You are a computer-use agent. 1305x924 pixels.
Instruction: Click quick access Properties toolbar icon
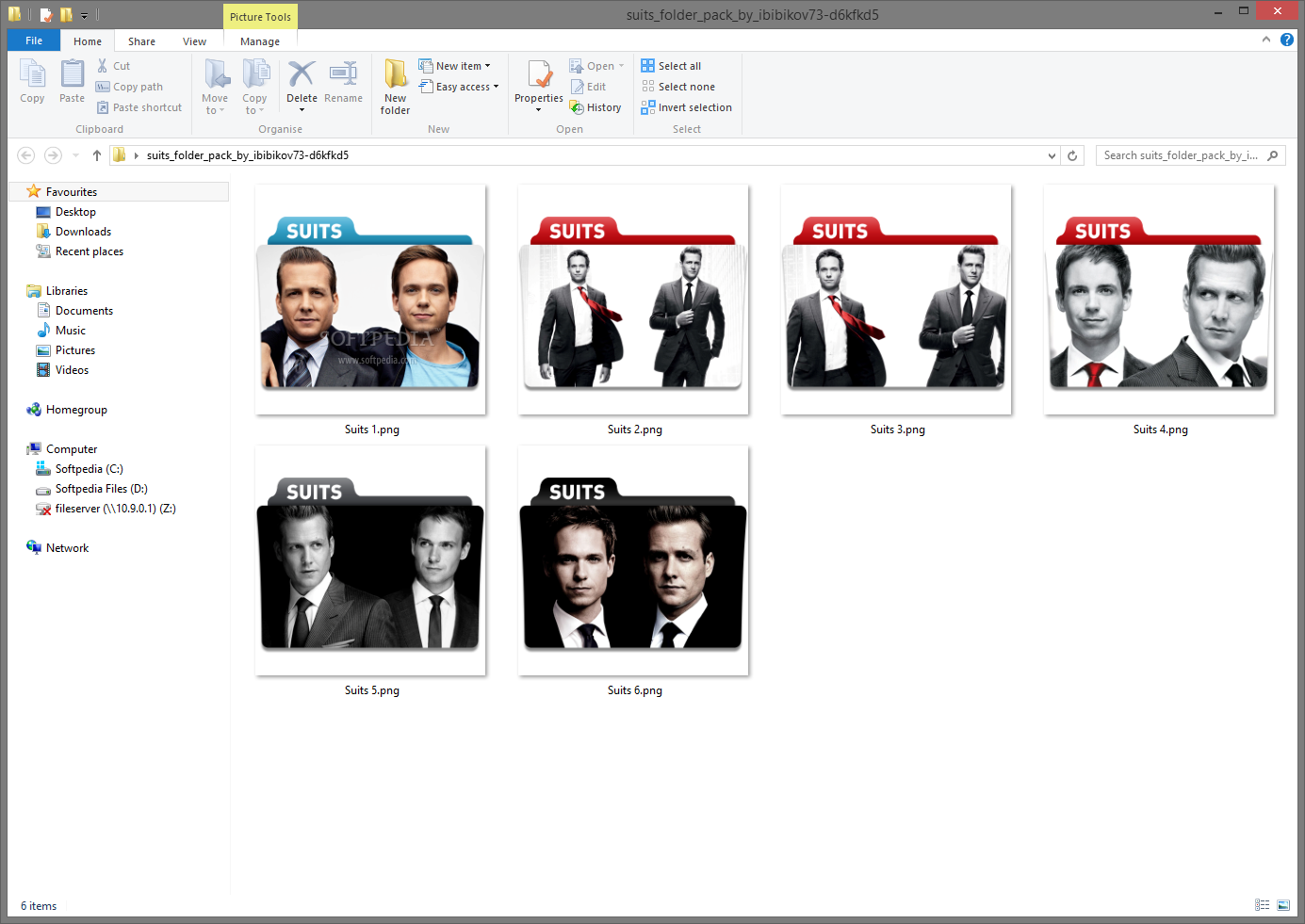(x=45, y=14)
